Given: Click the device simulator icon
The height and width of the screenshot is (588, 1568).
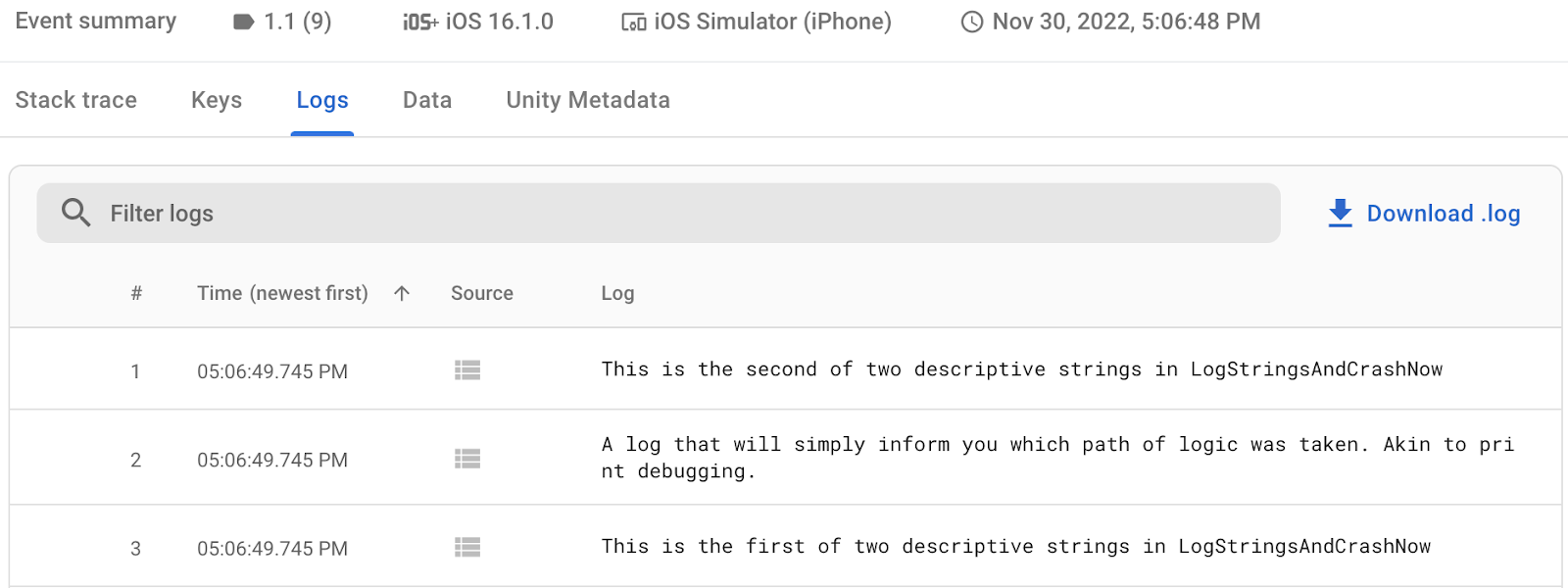Looking at the screenshot, I should tap(634, 22).
